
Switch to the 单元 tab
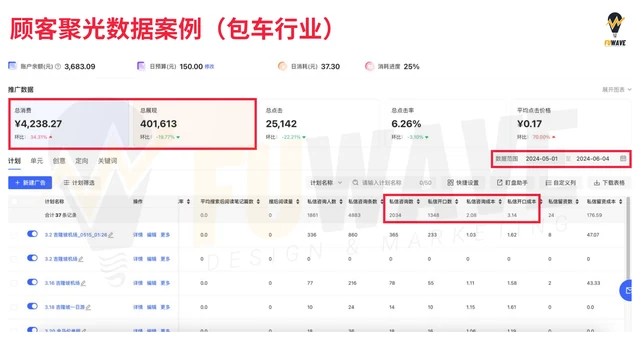point(36,161)
